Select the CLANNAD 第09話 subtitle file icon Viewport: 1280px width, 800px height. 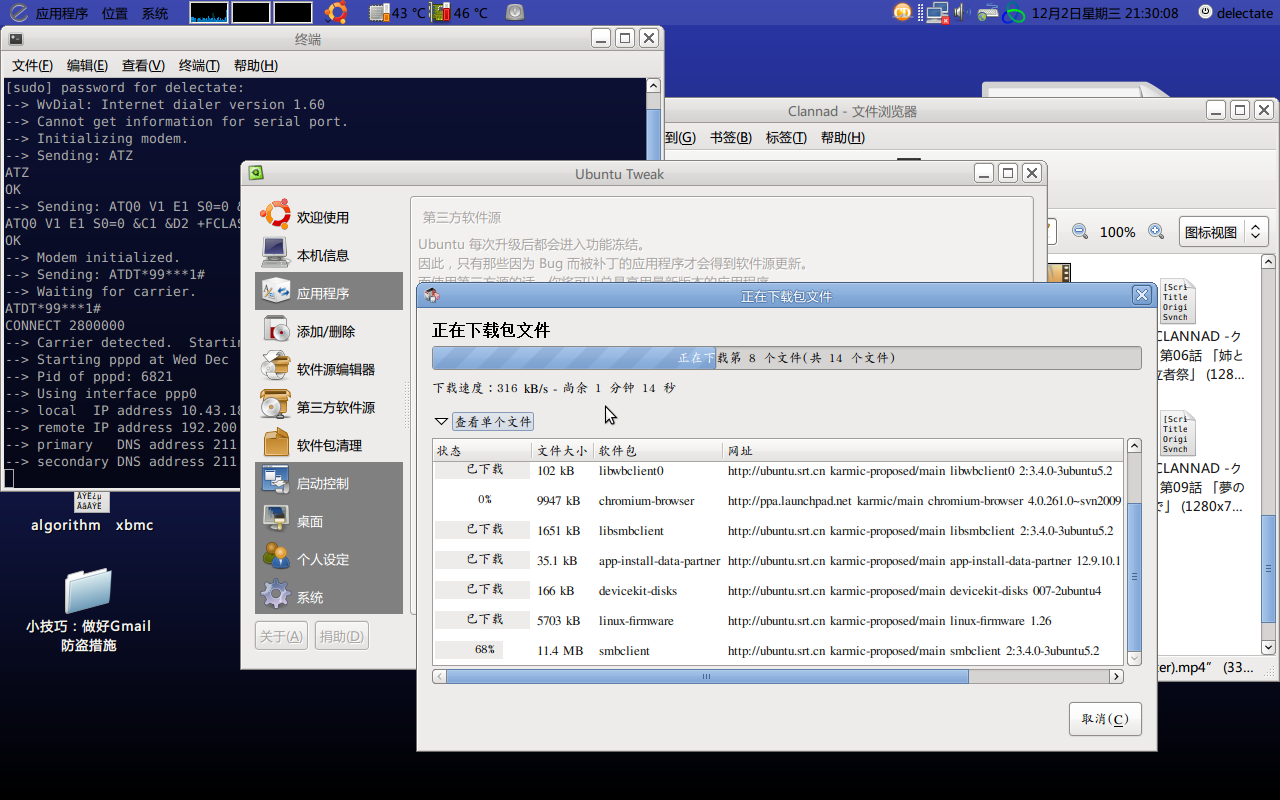tap(1177, 433)
